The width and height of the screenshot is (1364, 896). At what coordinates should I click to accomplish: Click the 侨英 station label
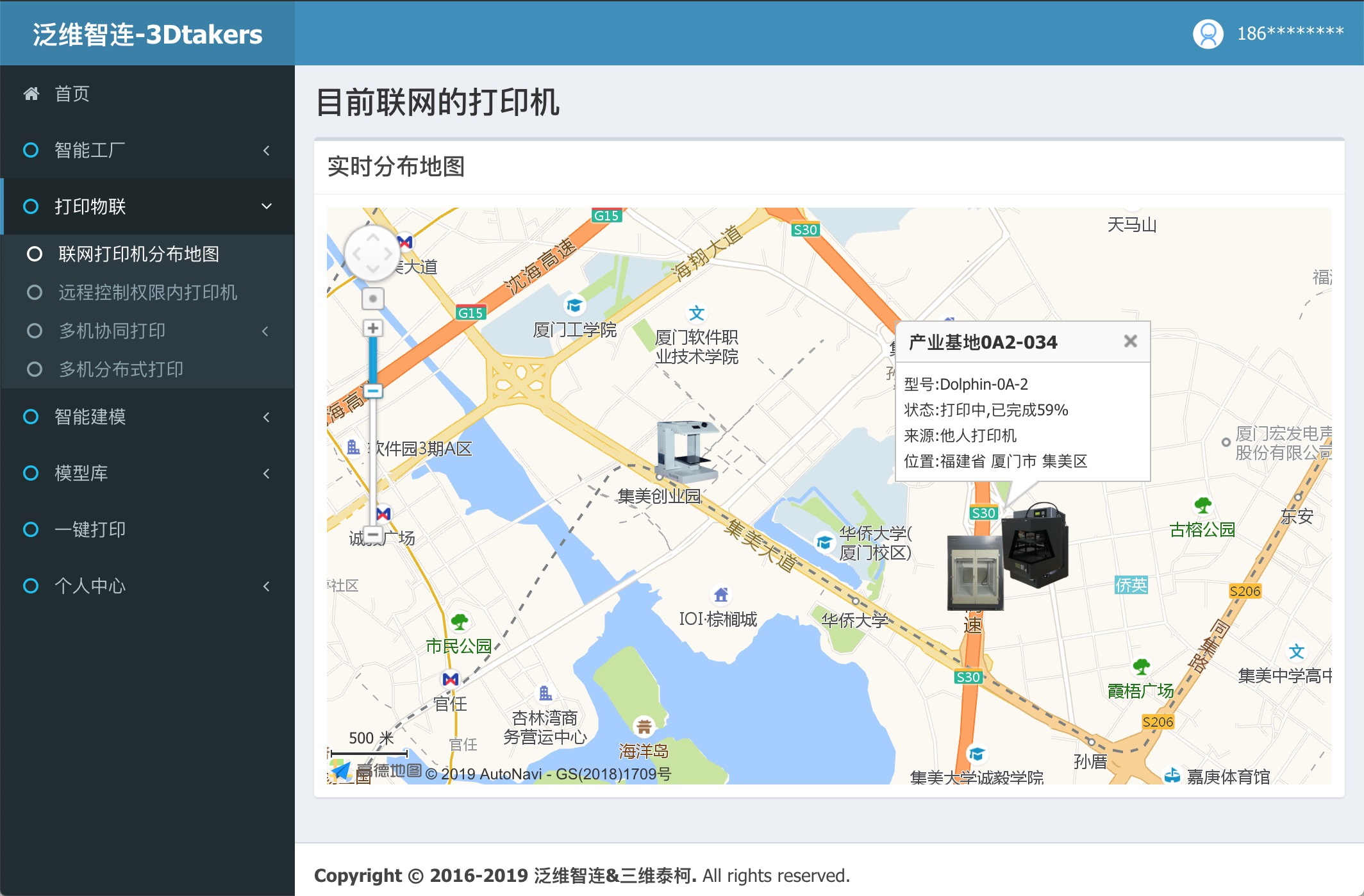click(x=1131, y=585)
